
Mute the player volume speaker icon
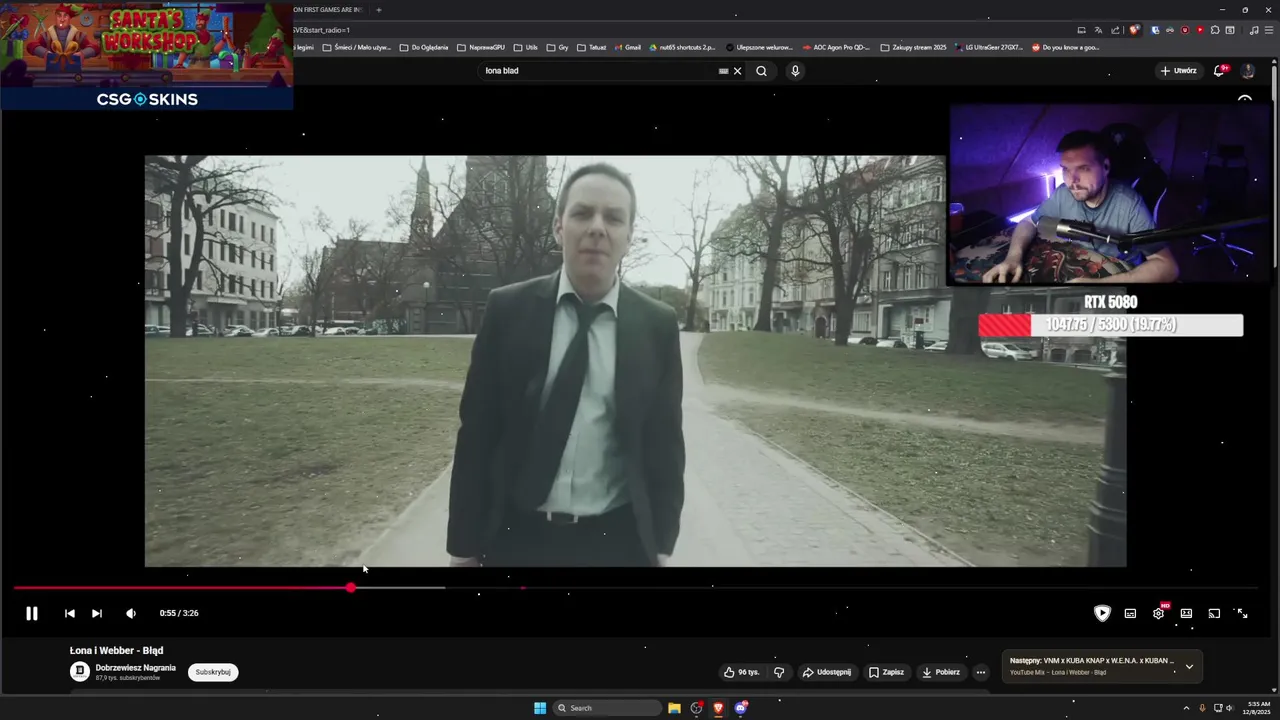tap(131, 613)
